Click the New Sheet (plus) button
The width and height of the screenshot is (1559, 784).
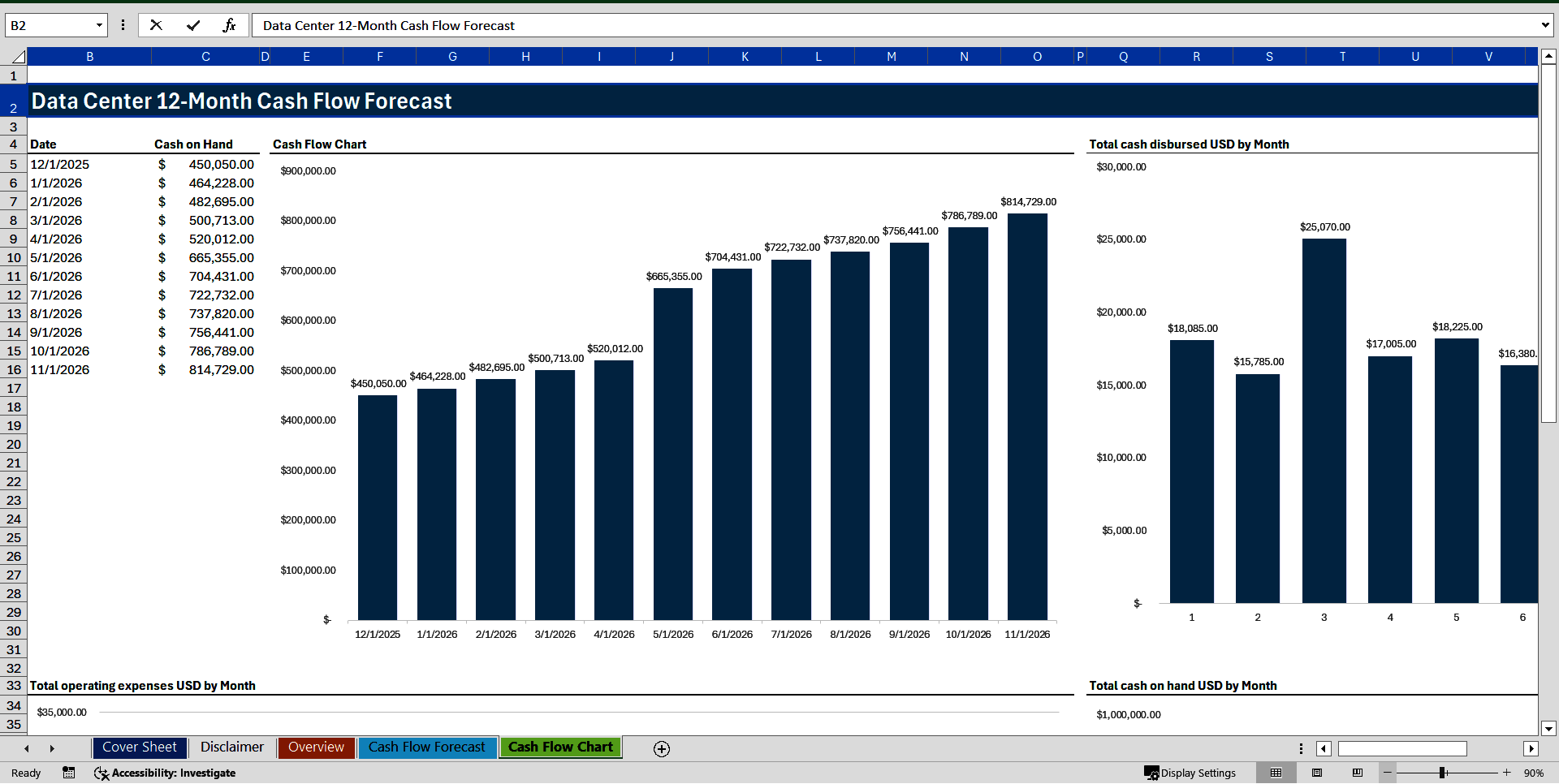click(661, 748)
